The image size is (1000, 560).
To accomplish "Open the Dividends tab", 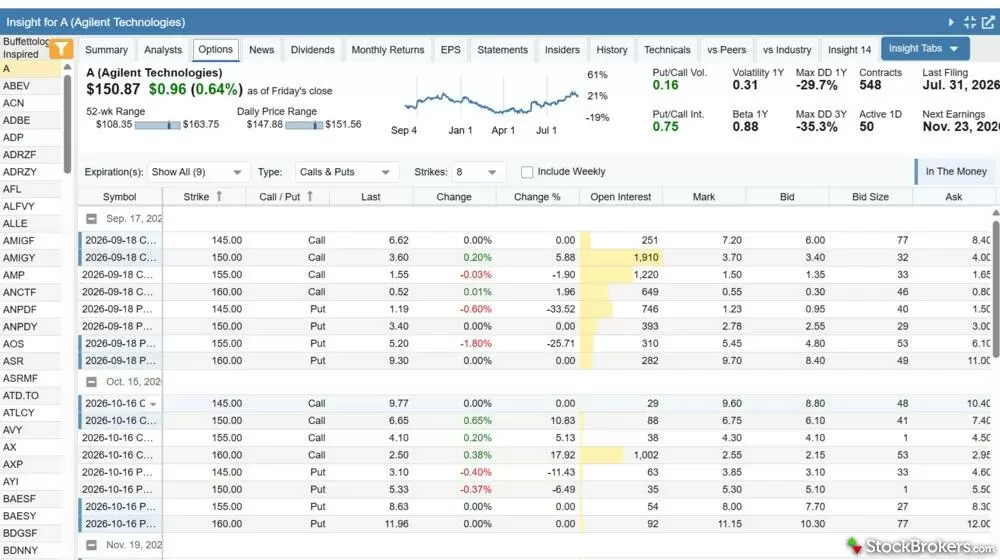I will (x=312, y=50).
